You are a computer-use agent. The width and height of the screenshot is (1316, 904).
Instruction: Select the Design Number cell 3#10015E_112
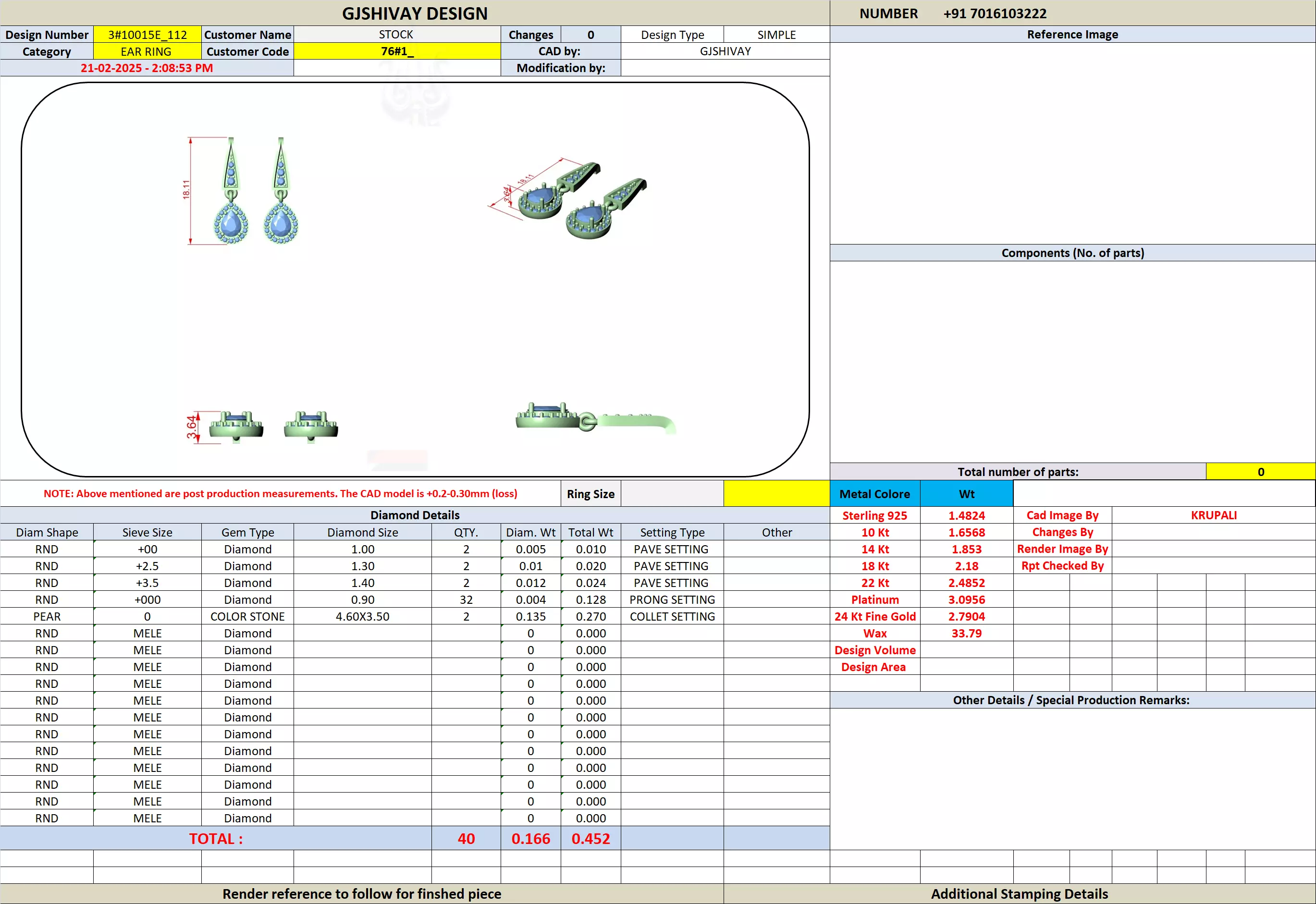click(x=148, y=35)
